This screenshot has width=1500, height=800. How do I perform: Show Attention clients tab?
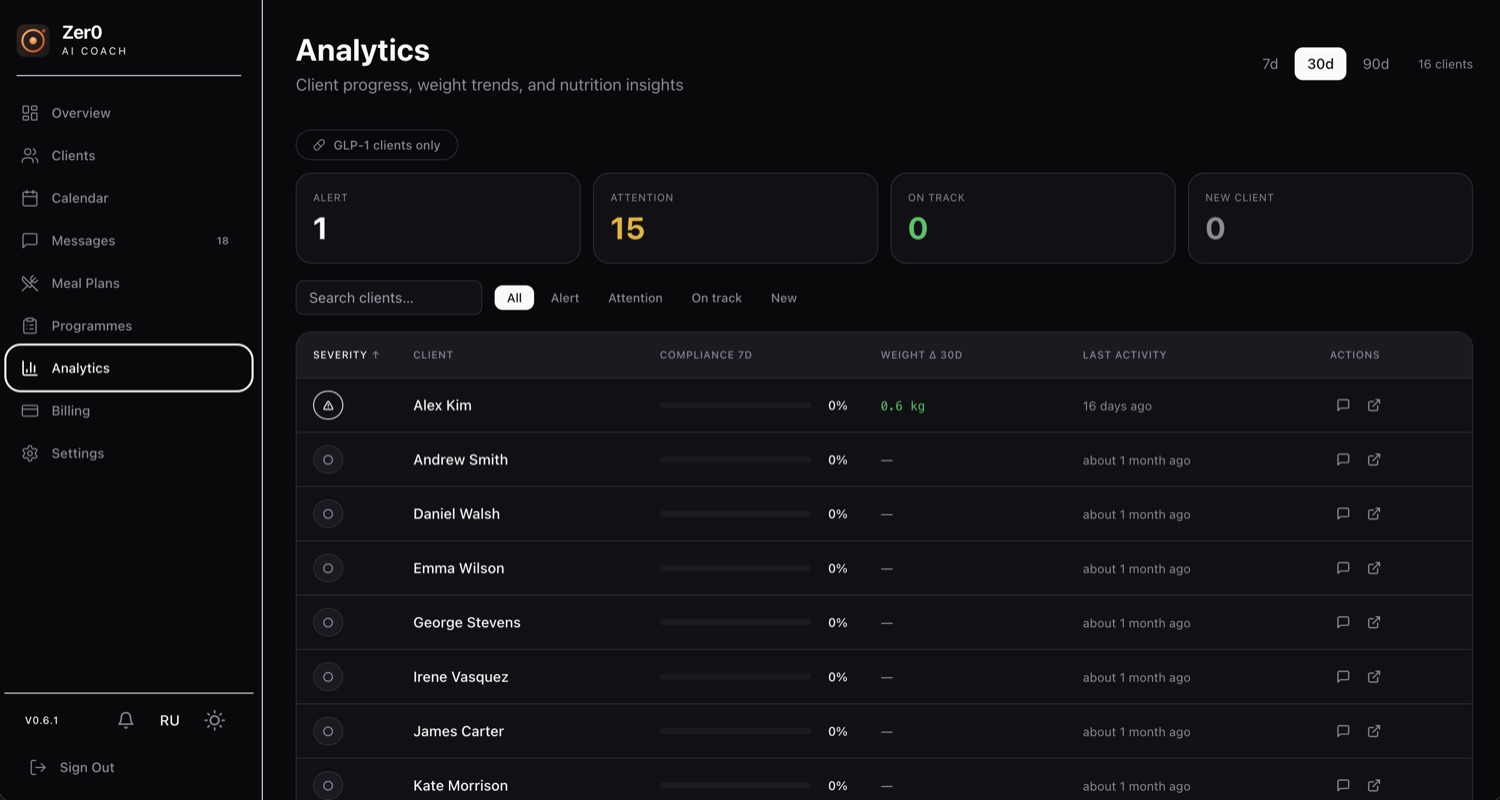pos(635,298)
